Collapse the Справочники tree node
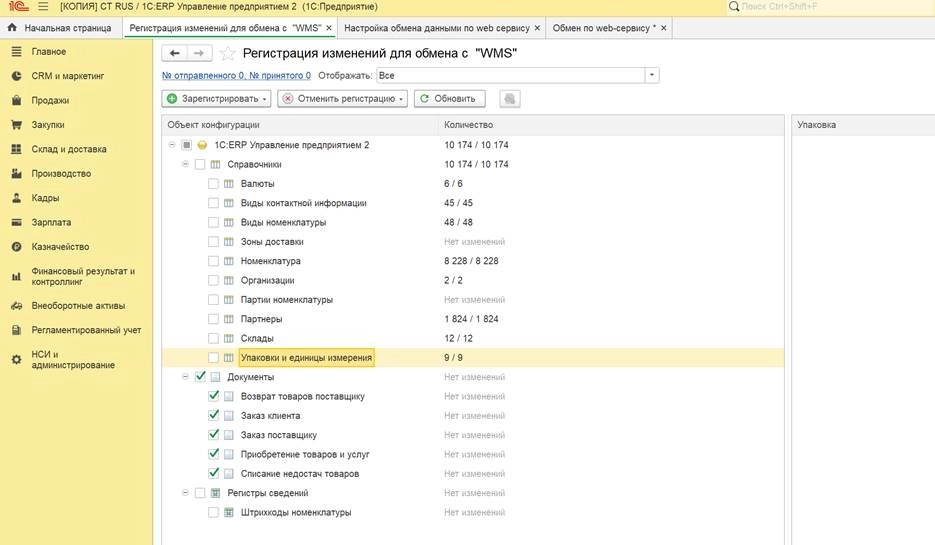The height and width of the screenshot is (545, 935). (x=186, y=164)
